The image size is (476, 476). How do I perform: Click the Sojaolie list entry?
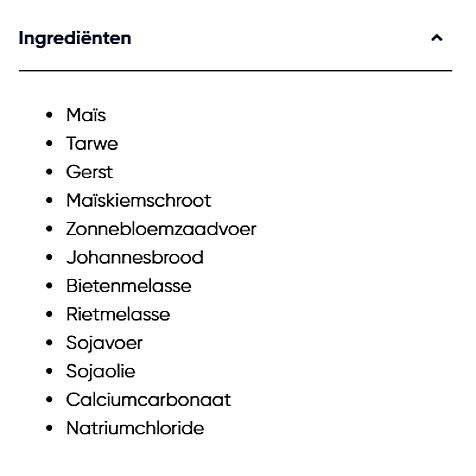pos(101,371)
